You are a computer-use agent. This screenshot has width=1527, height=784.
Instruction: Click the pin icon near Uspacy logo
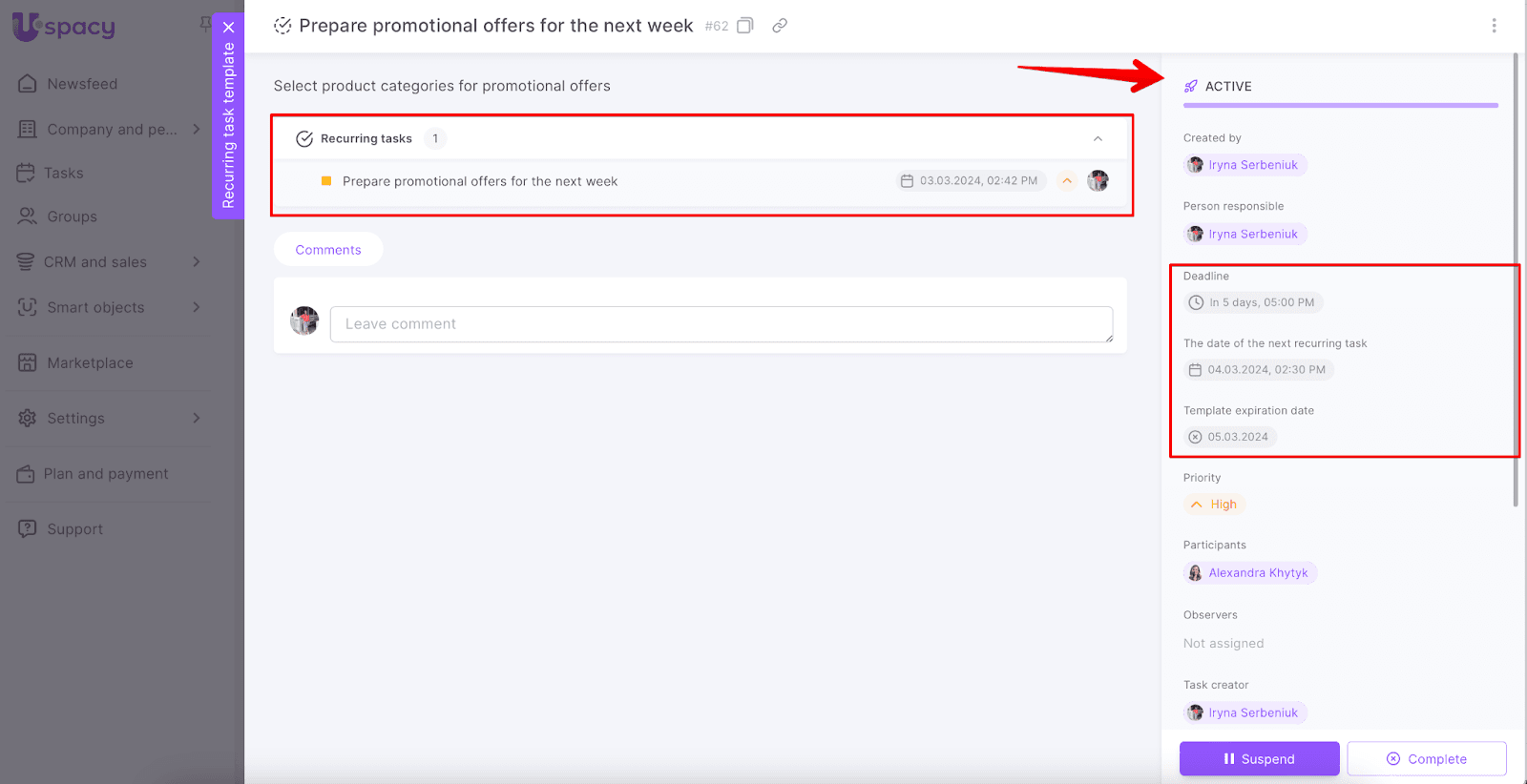[204, 23]
